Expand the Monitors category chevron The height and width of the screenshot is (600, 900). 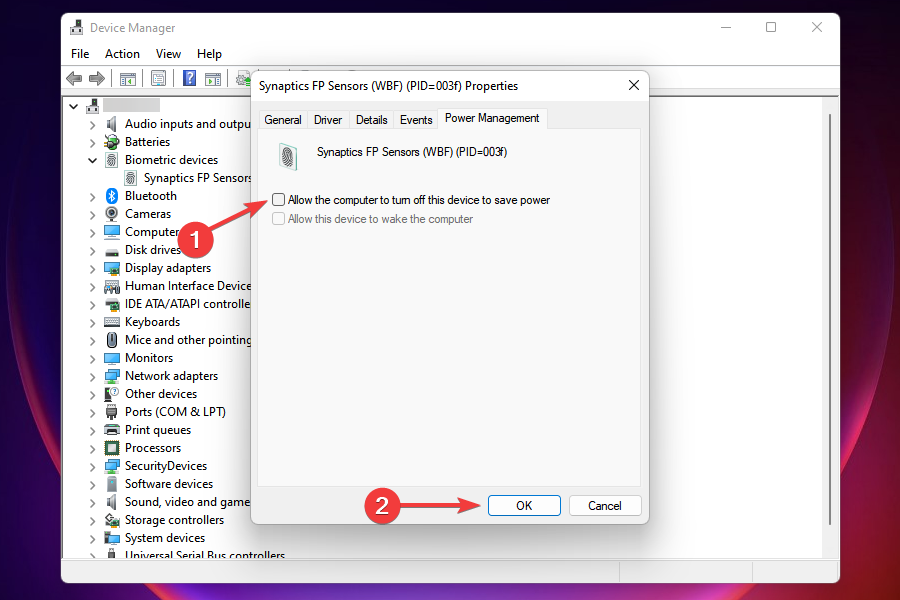(92, 358)
